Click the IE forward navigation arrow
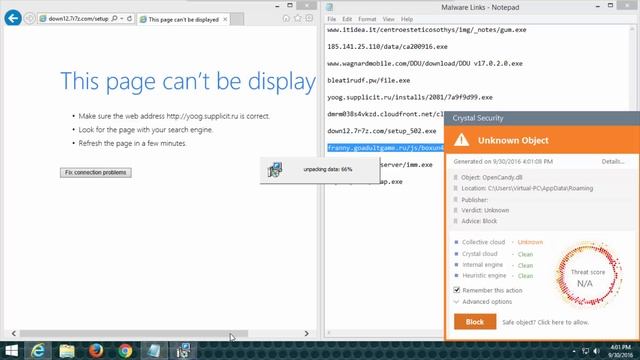640x360 pixels. (x=29, y=19)
